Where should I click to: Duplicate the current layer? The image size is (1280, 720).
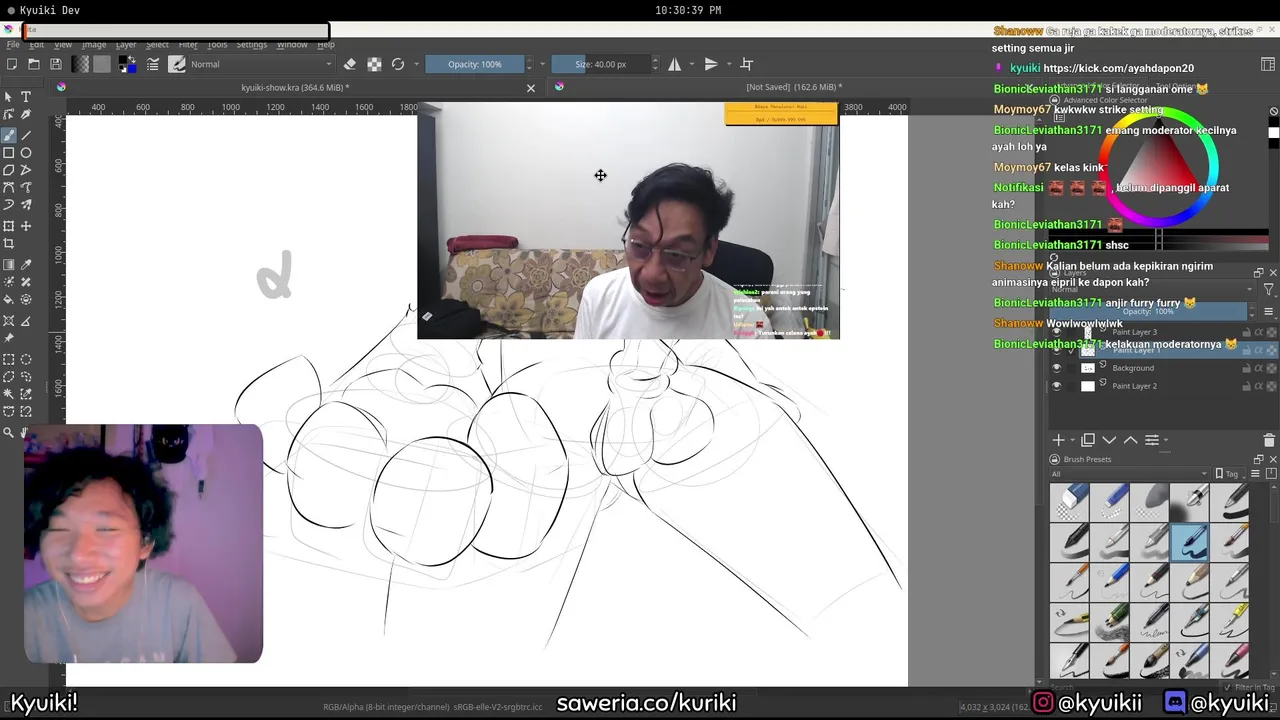(x=1088, y=440)
